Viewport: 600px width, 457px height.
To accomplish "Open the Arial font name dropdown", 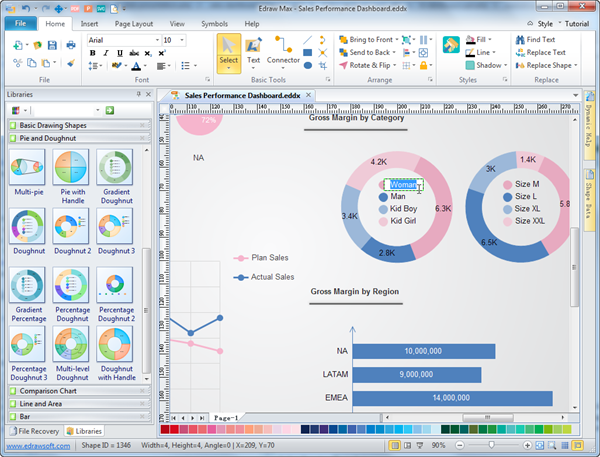I will click(x=154, y=40).
